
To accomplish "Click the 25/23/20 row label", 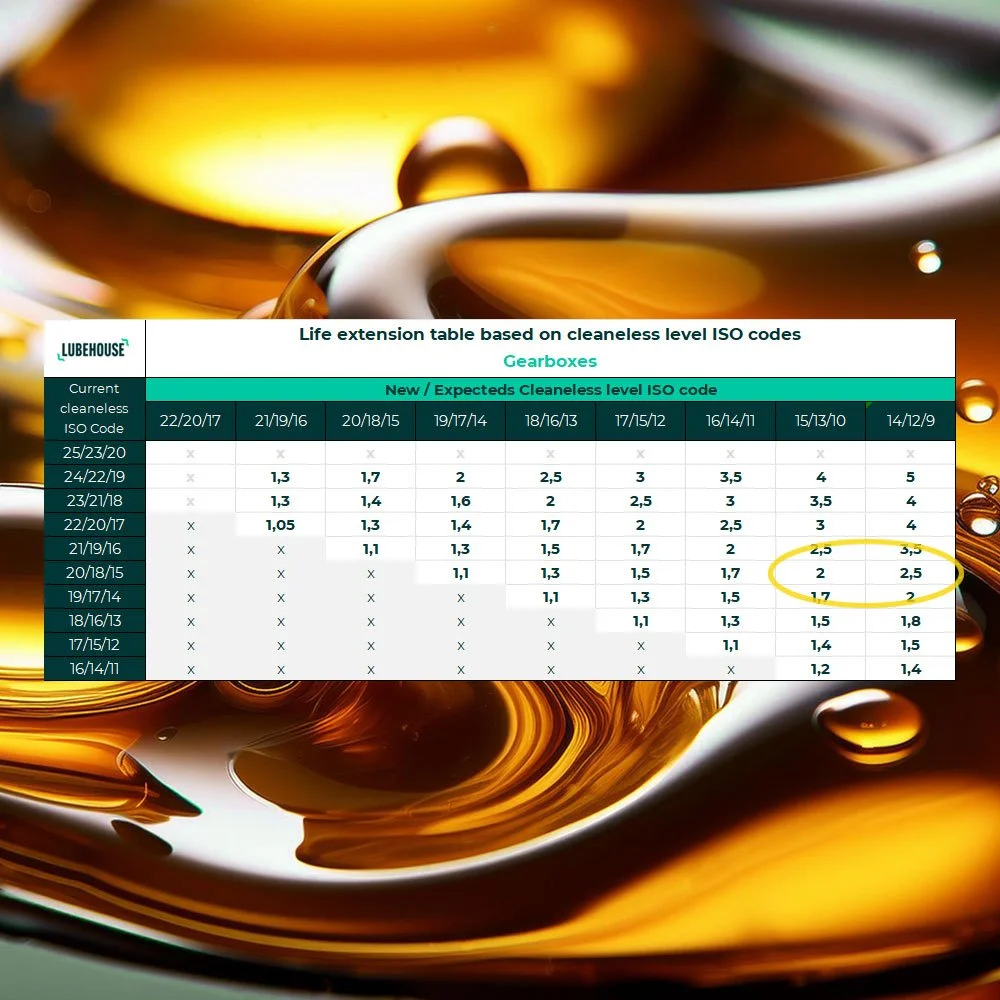I will pos(94,453).
